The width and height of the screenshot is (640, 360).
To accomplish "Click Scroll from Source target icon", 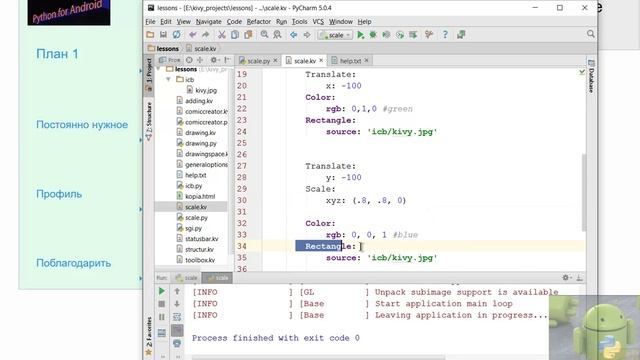I will (189, 60).
